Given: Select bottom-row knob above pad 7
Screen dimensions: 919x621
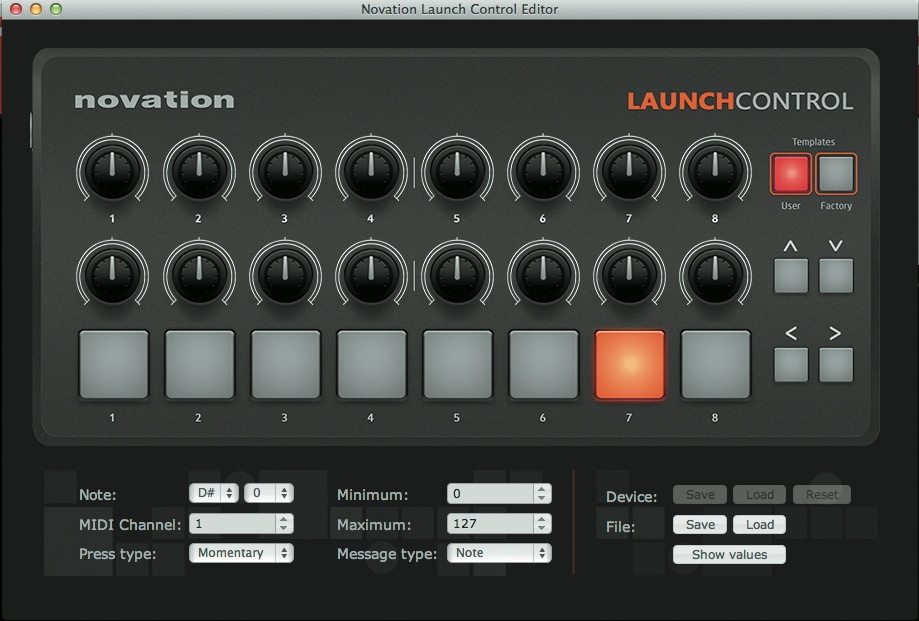Looking at the screenshot, I should pyautogui.click(x=629, y=274).
